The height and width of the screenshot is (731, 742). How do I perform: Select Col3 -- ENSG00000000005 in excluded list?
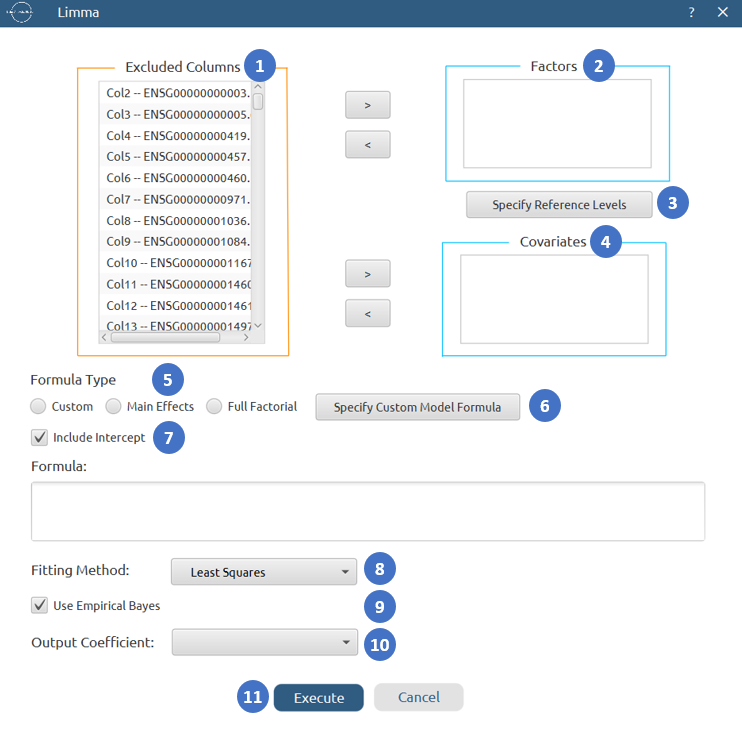click(x=176, y=114)
